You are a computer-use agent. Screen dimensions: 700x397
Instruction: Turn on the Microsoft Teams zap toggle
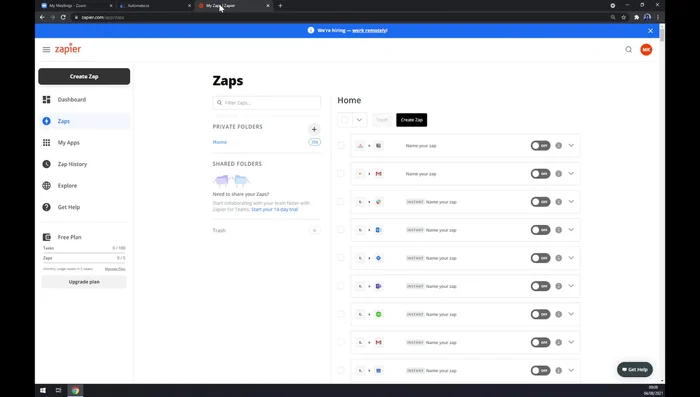(540, 286)
